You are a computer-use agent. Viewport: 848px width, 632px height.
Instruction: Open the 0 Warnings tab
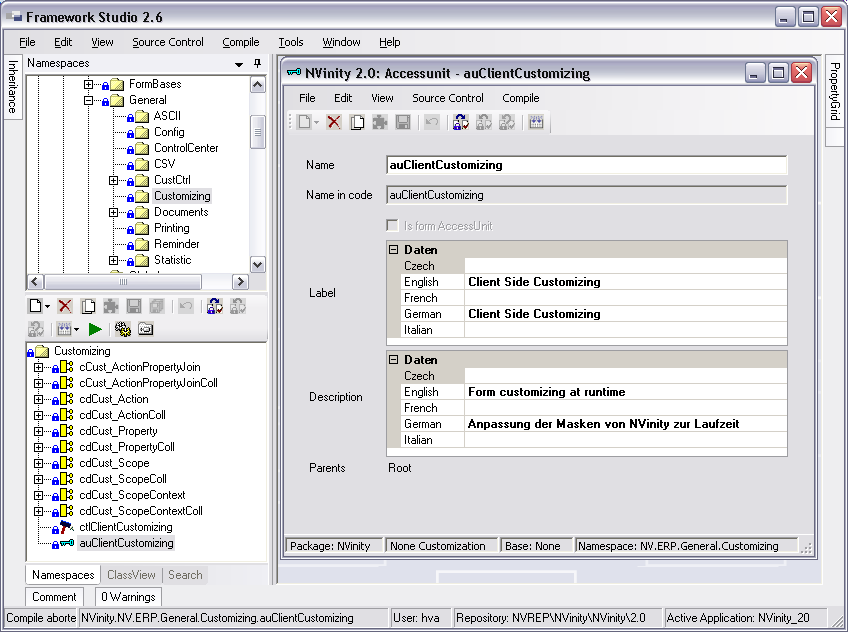click(128, 597)
